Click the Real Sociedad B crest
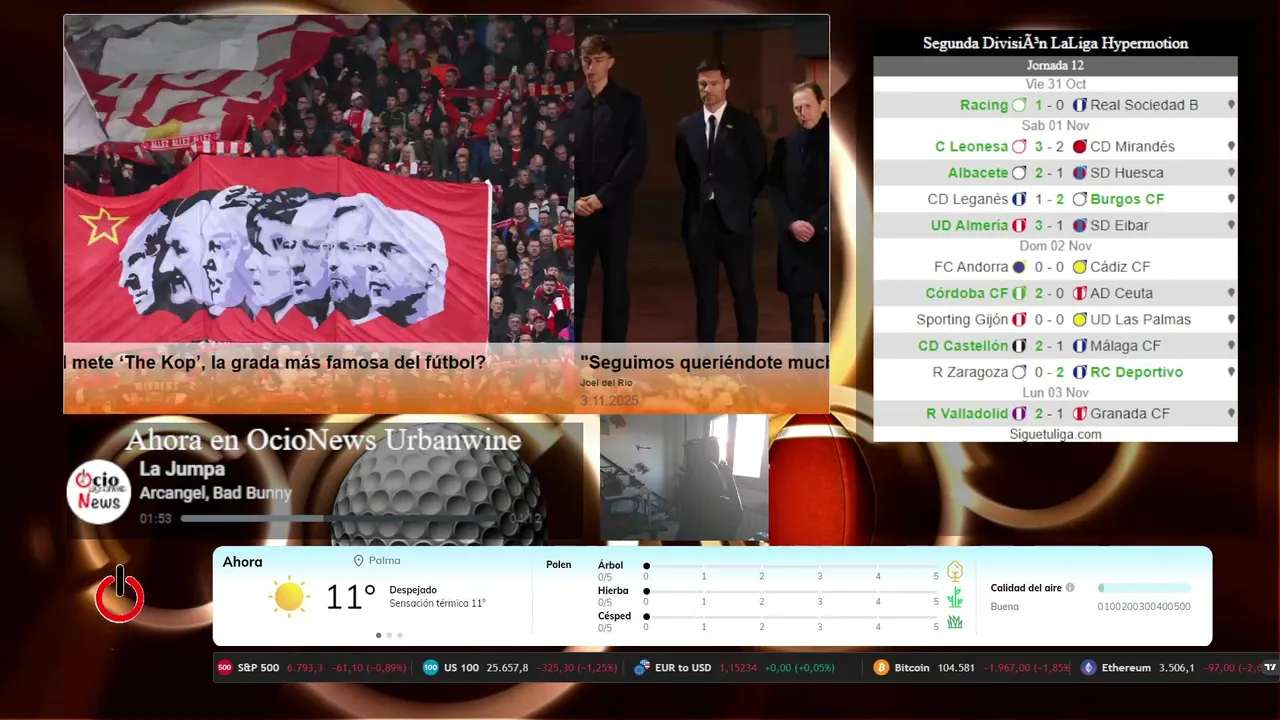Image resolution: width=1280 pixels, height=720 pixels. click(1080, 105)
